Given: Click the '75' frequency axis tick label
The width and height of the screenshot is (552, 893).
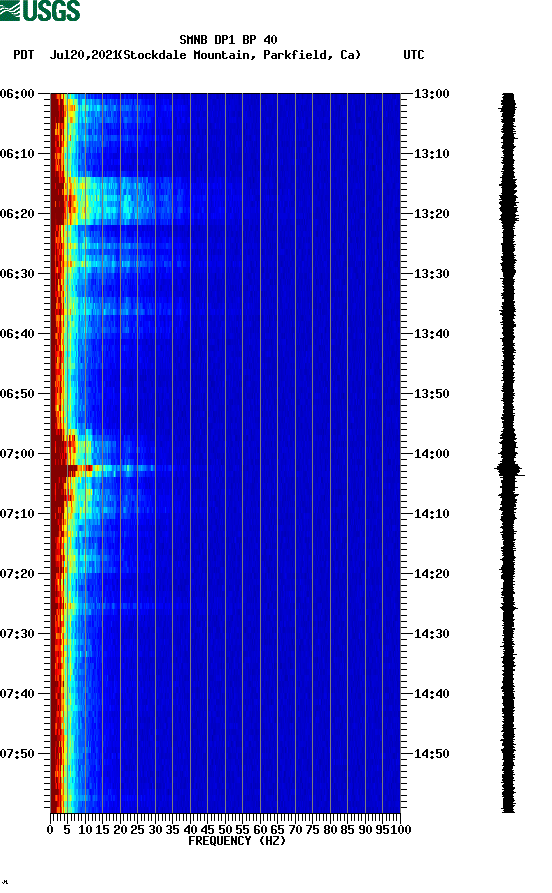Looking at the screenshot, I should (x=312, y=830).
